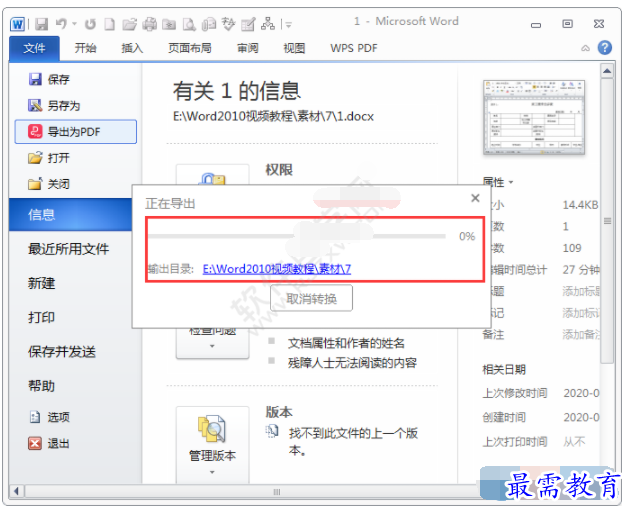629x517 pixels.
Task: Click the Open folder icon in quick access toolbar
Action: pos(130,24)
